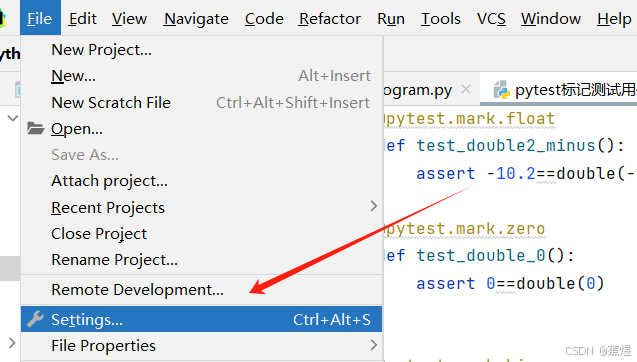Viewport: 637px width, 362px height.
Task: Close the ogram.py editor tab
Action: tap(466, 89)
